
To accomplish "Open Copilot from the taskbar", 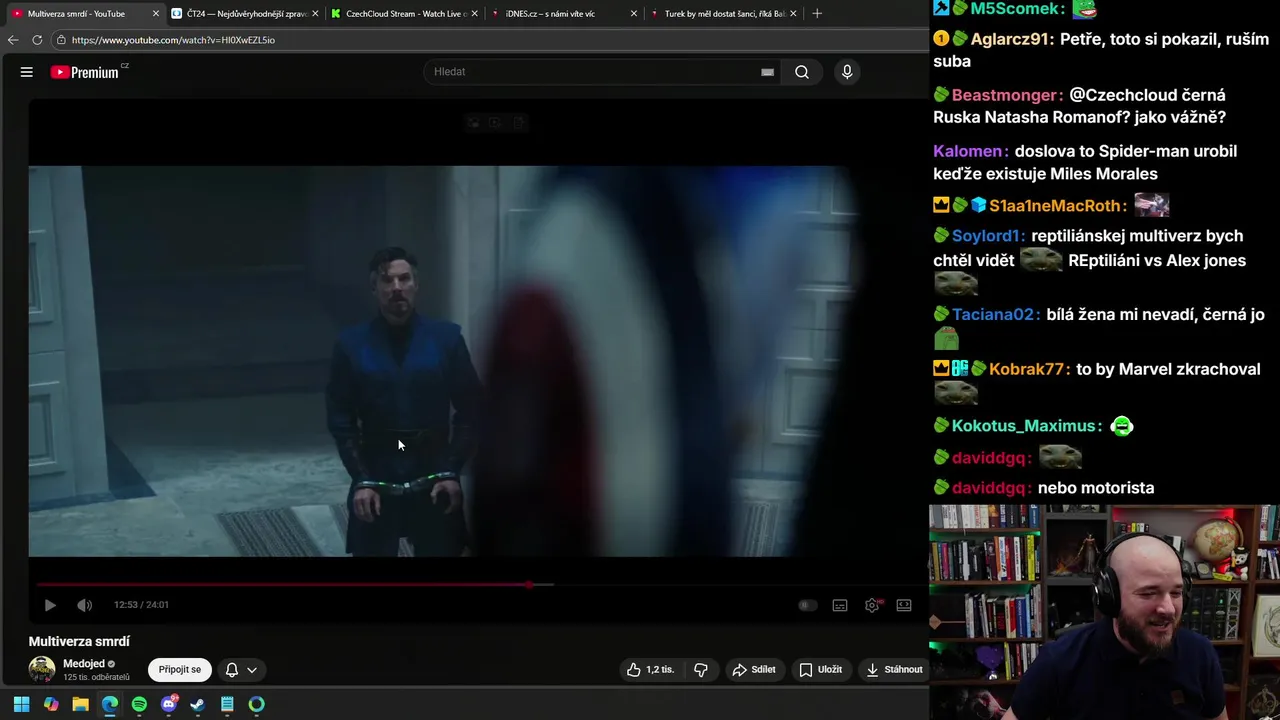I will 51,704.
